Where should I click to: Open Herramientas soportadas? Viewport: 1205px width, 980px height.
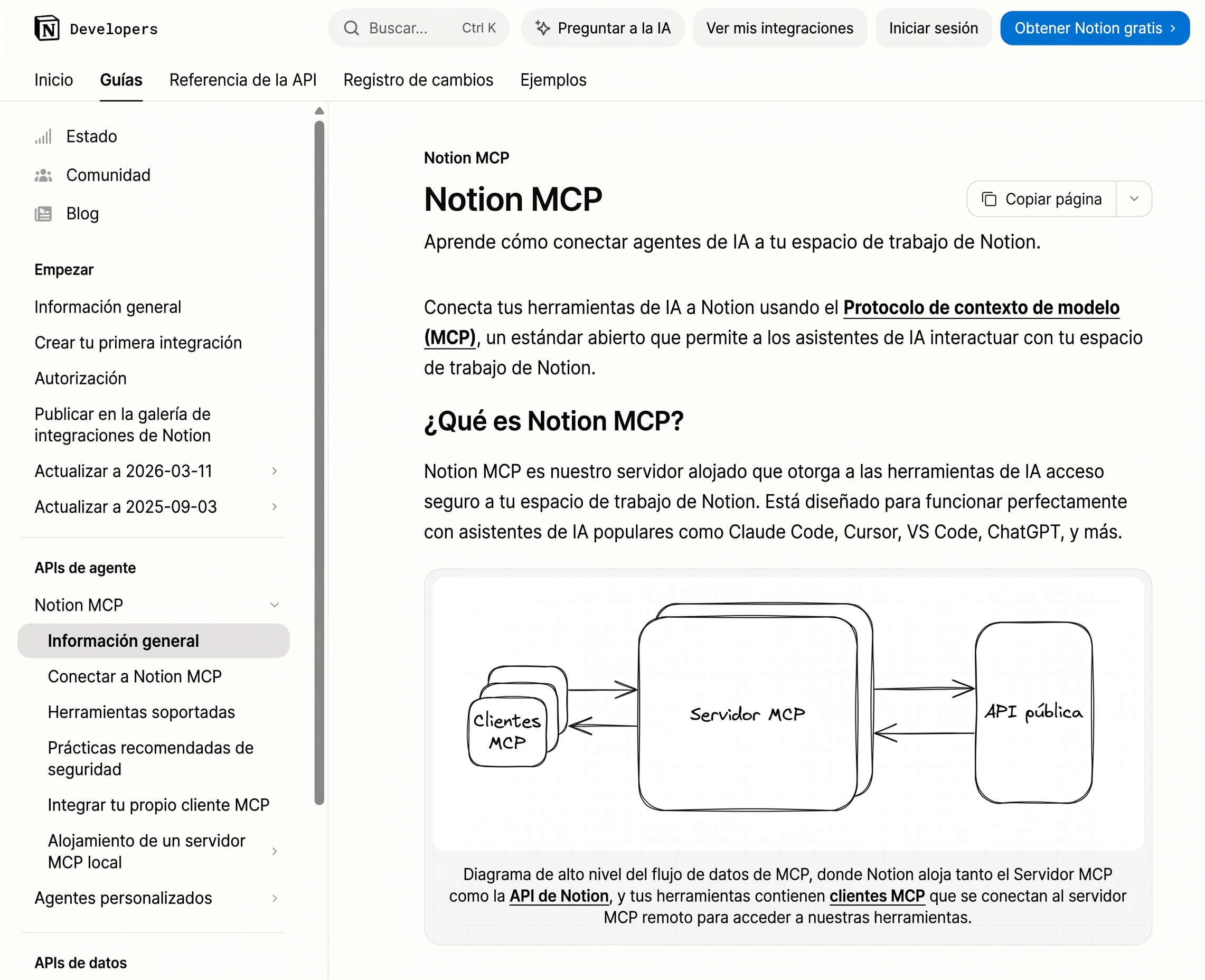(142, 712)
